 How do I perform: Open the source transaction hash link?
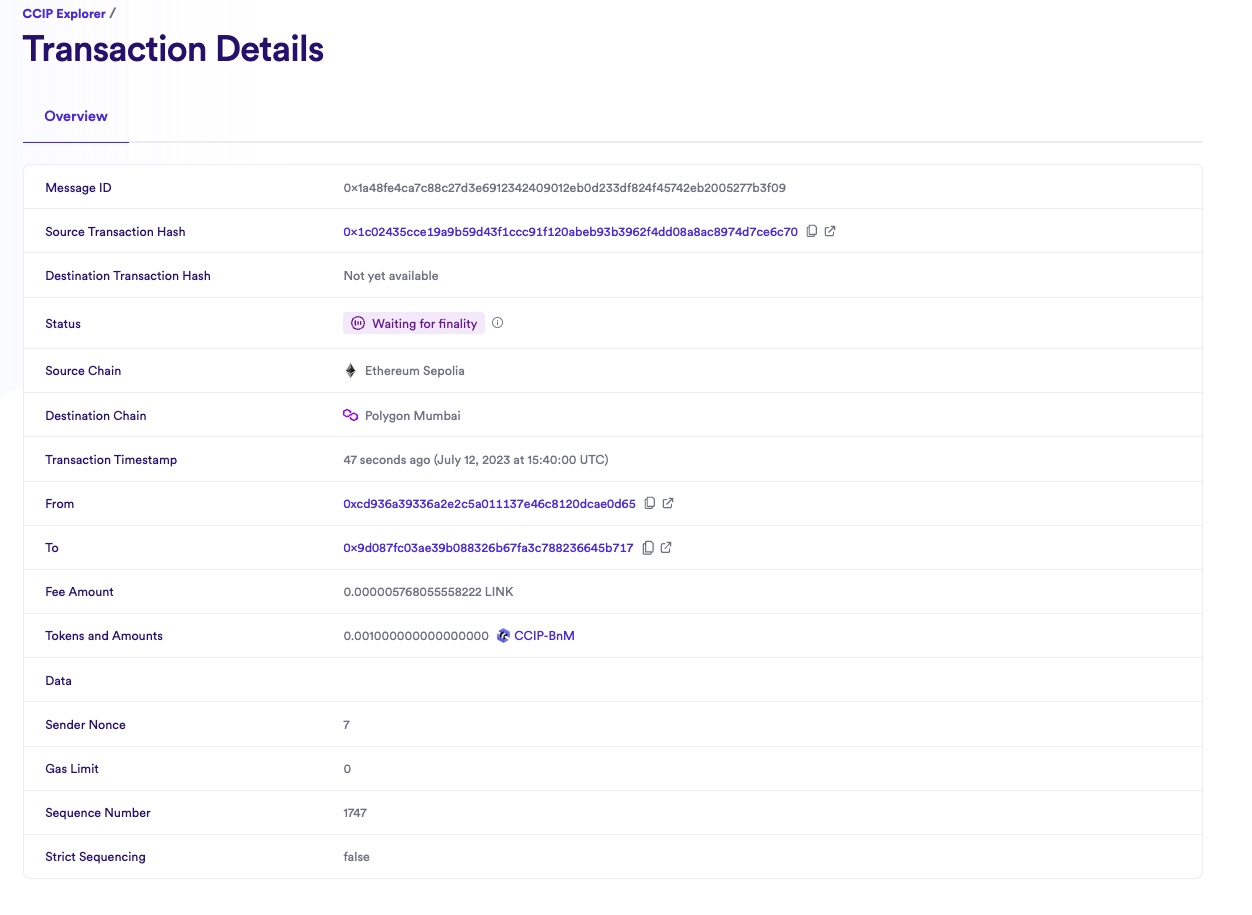571,232
